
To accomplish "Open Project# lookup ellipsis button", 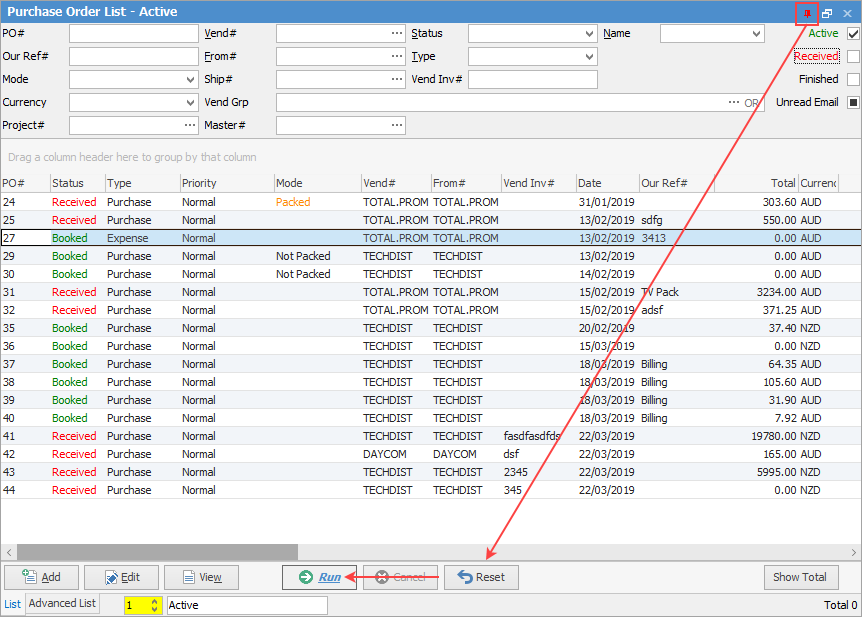I will pos(190,125).
